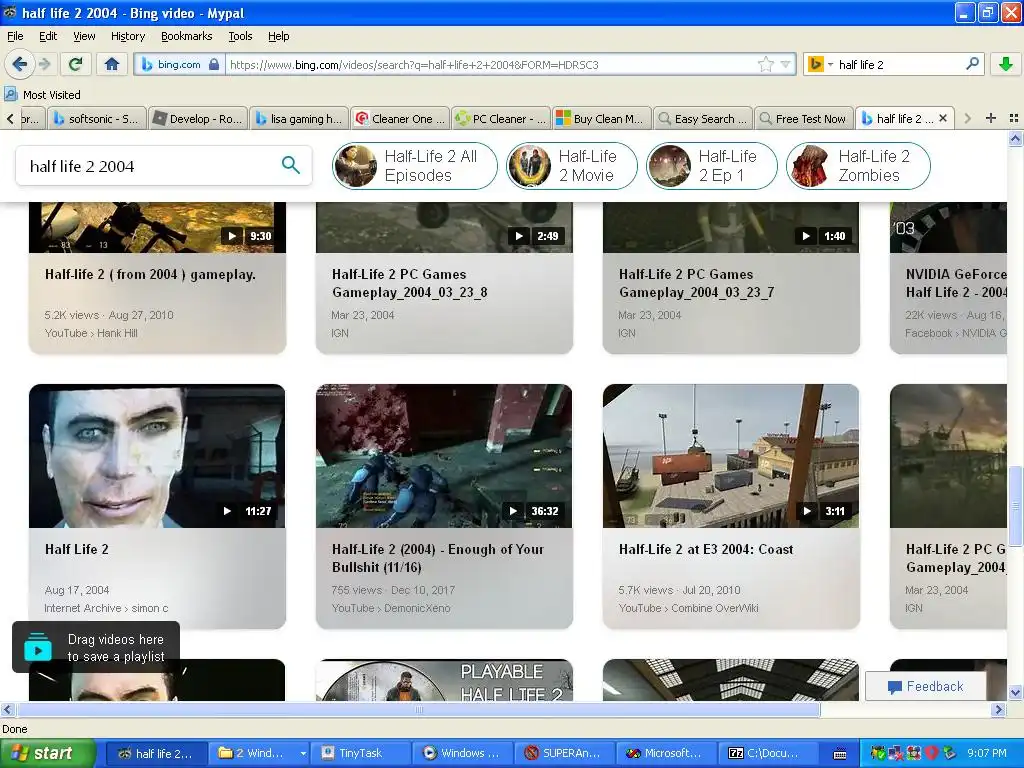The height and width of the screenshot is (768, 1024).
Task: Open the Most Visited bookmarks folder
Action: point(42,95)
